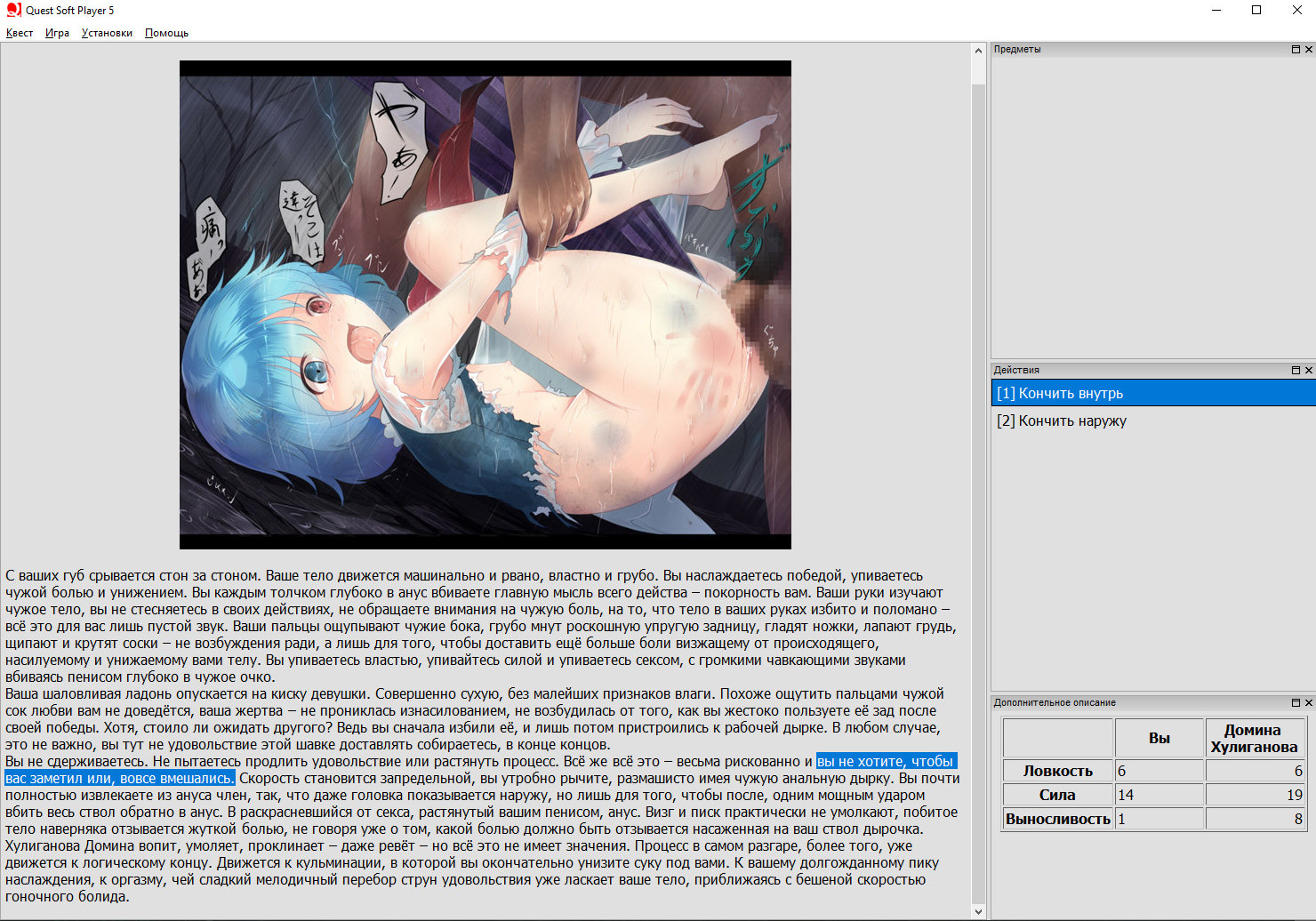The image size is (1316, 921).
Task: Click the Сила row label in stats table
Action: coord(1057,795)
